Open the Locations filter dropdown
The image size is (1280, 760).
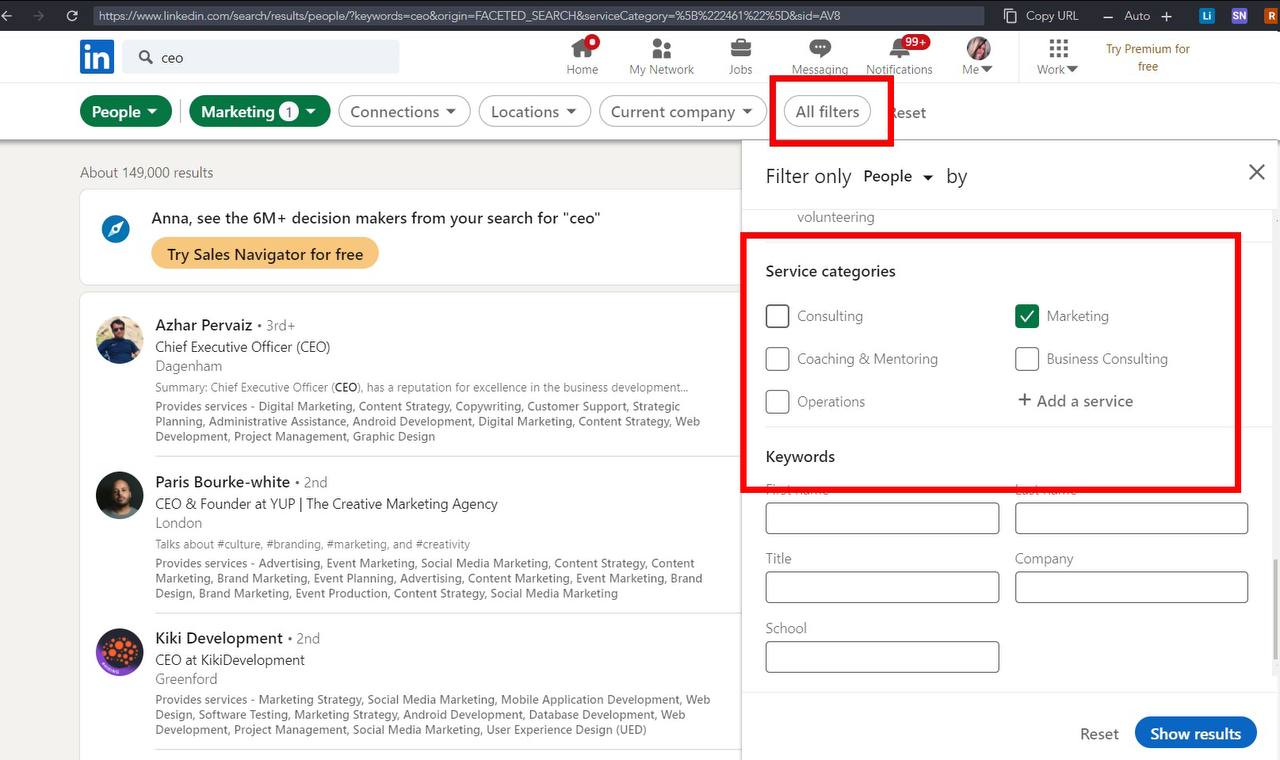tap(535, 112)
